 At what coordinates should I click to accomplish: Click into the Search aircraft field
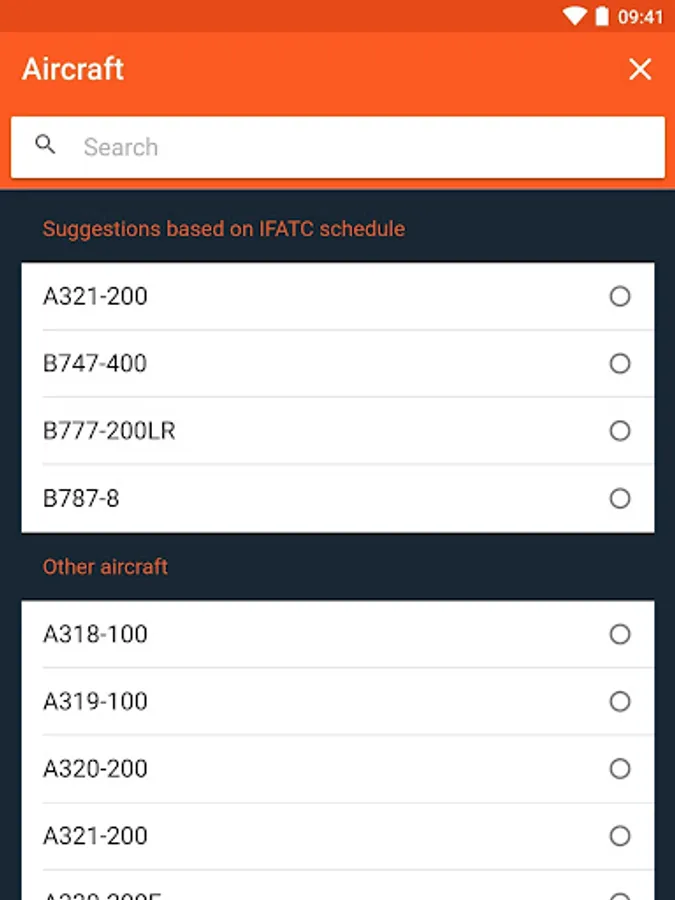tap(360, 148)
